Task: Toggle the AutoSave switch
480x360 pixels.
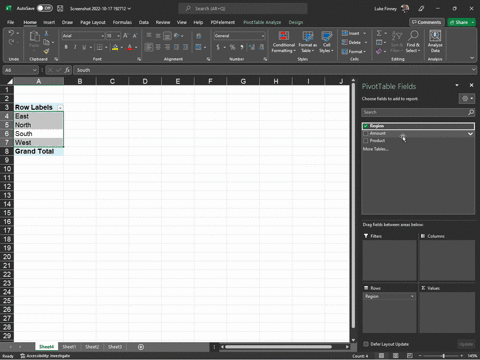Action: (x=45, y=8)
